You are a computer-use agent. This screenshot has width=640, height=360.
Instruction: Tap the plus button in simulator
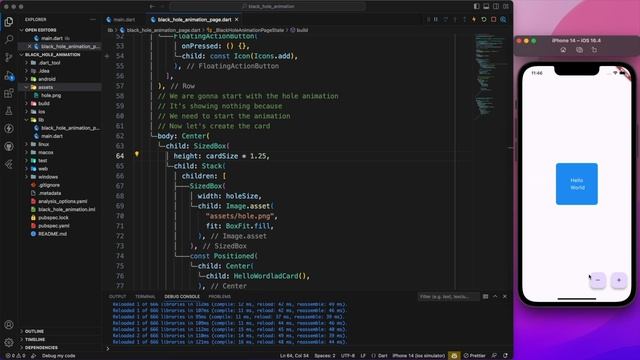619,280
